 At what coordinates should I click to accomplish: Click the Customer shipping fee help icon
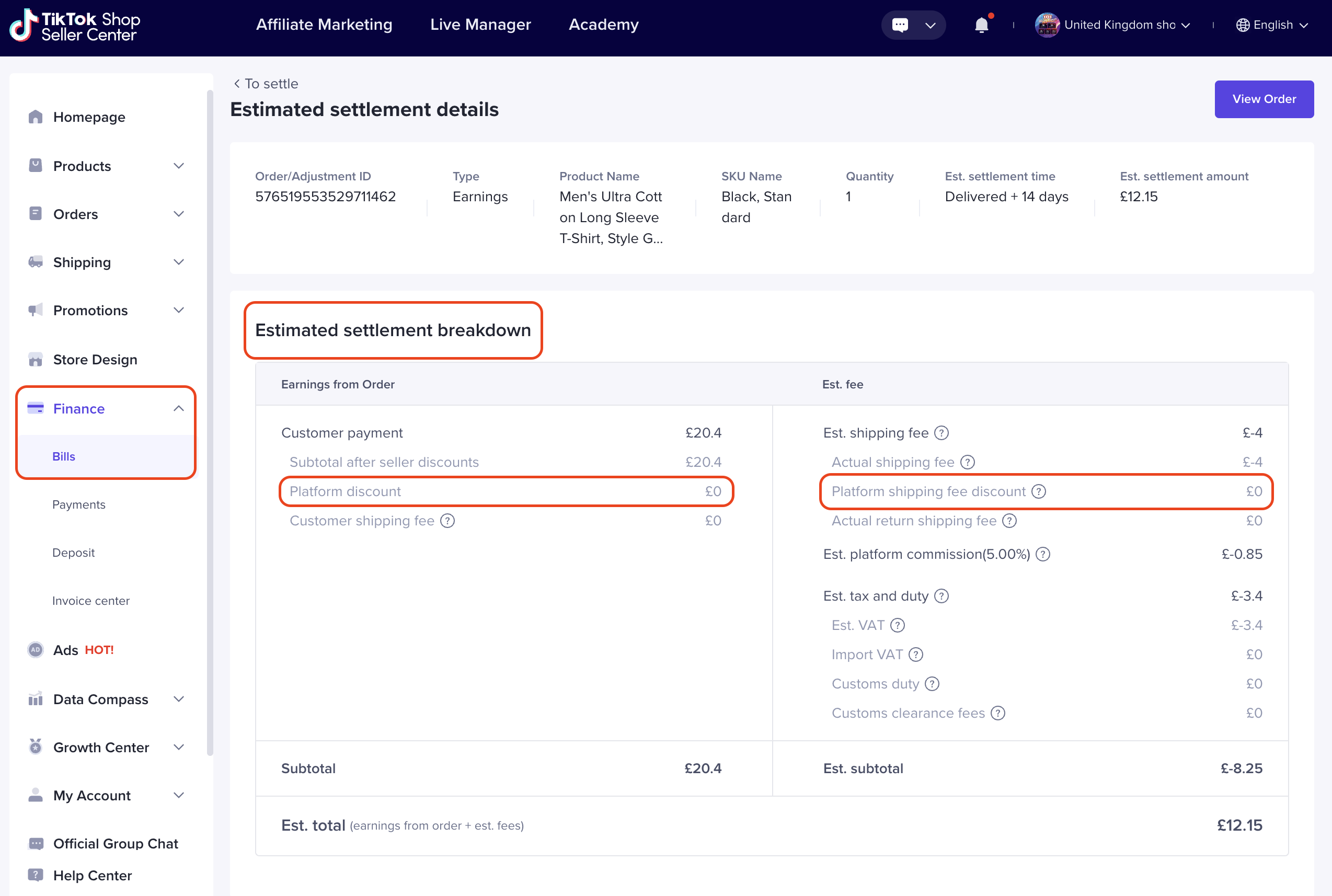point(447,521)
